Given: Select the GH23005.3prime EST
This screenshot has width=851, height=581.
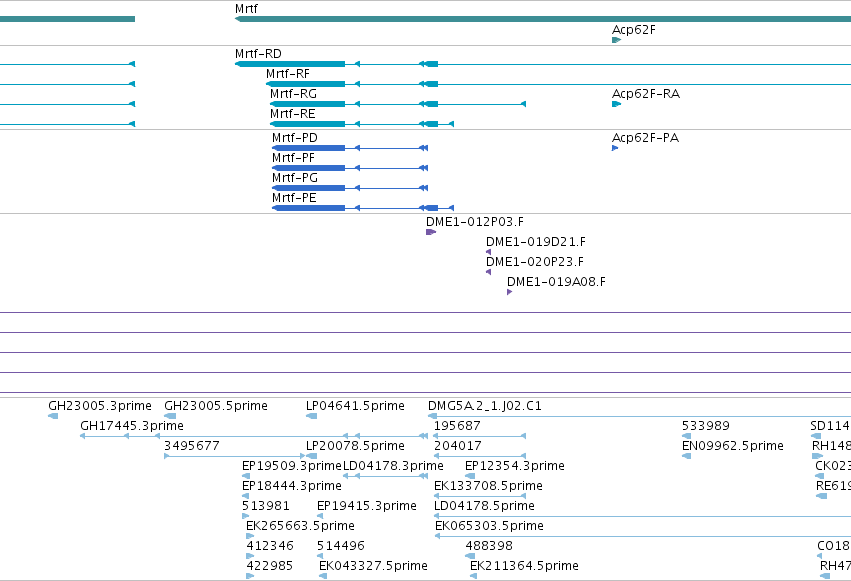Looking at the screenshot, I should (x=53, y=416).
